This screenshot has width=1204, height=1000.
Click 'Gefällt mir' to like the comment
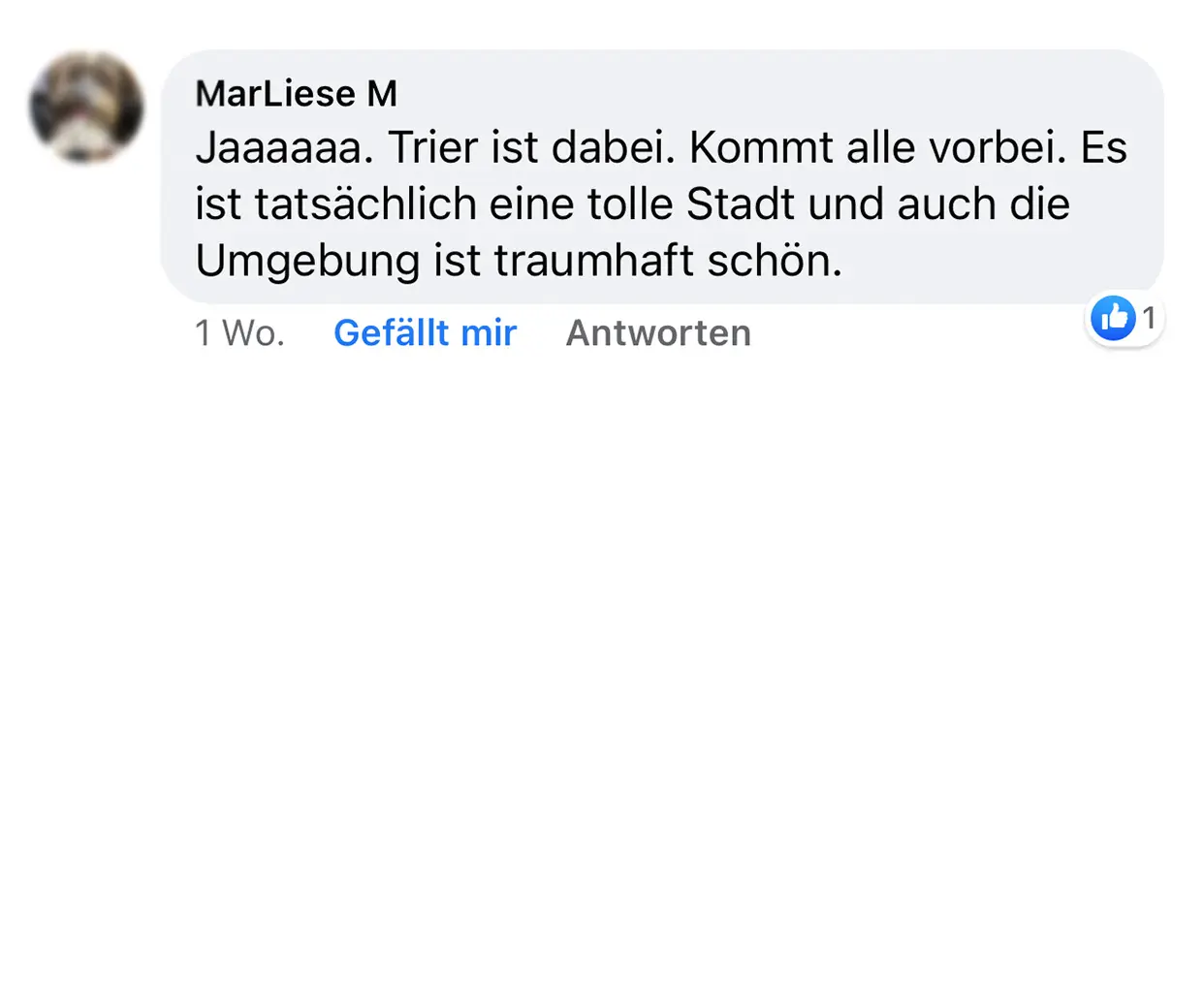(x=425, y=332)
